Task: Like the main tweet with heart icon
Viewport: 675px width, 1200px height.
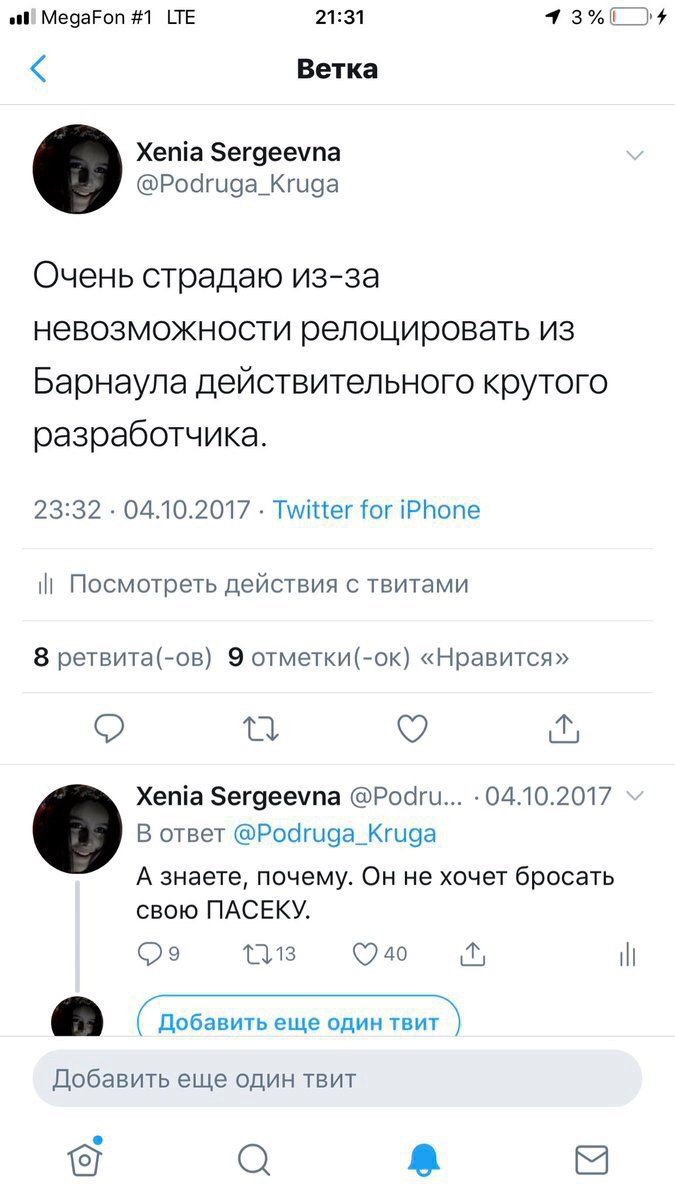Action: (412, 729)
